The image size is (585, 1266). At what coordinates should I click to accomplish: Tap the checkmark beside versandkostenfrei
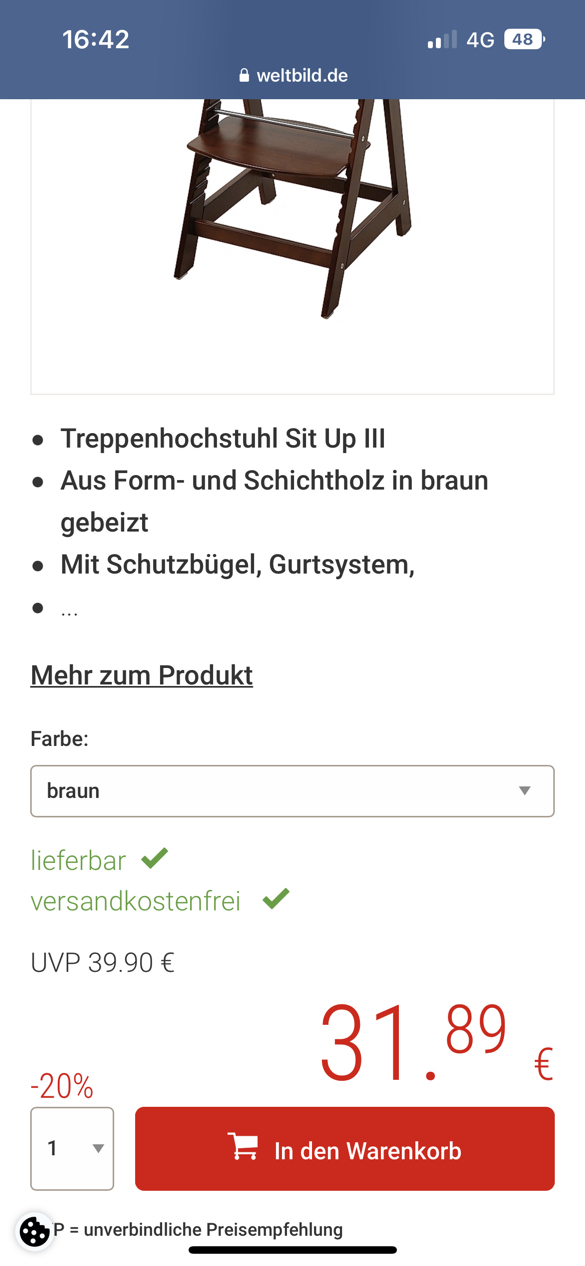click(x=276, y=899)
